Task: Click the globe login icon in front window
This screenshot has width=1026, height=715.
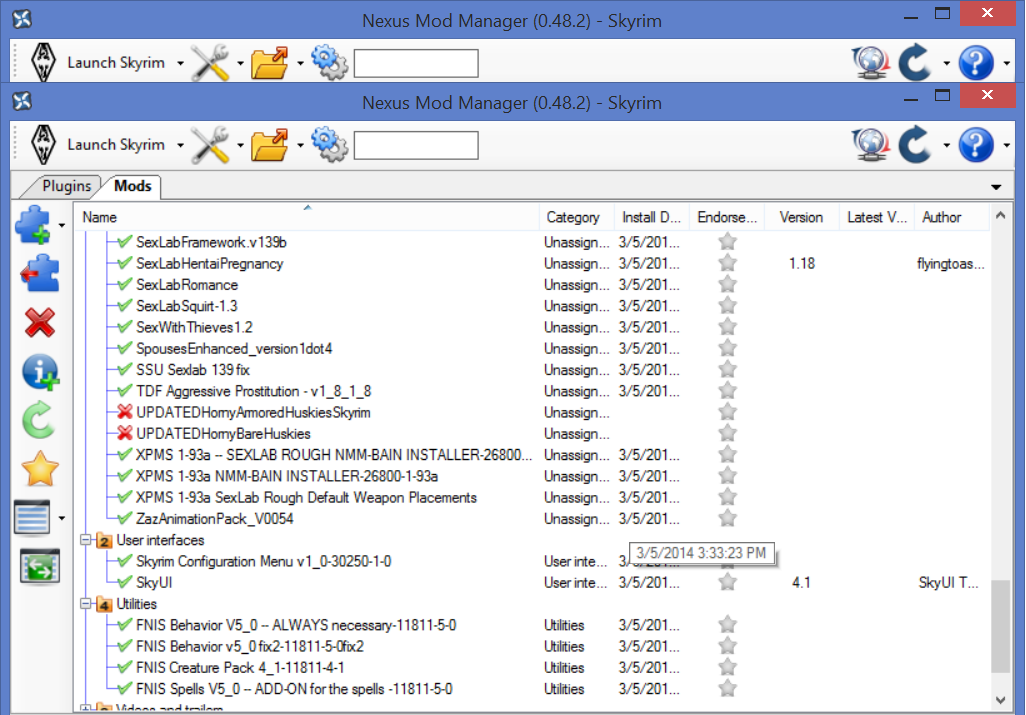Action: coord(871,145)
